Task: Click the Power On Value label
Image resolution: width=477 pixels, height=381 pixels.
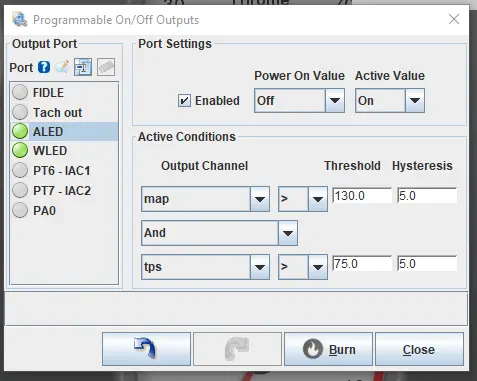Action: tap(299, 76)
